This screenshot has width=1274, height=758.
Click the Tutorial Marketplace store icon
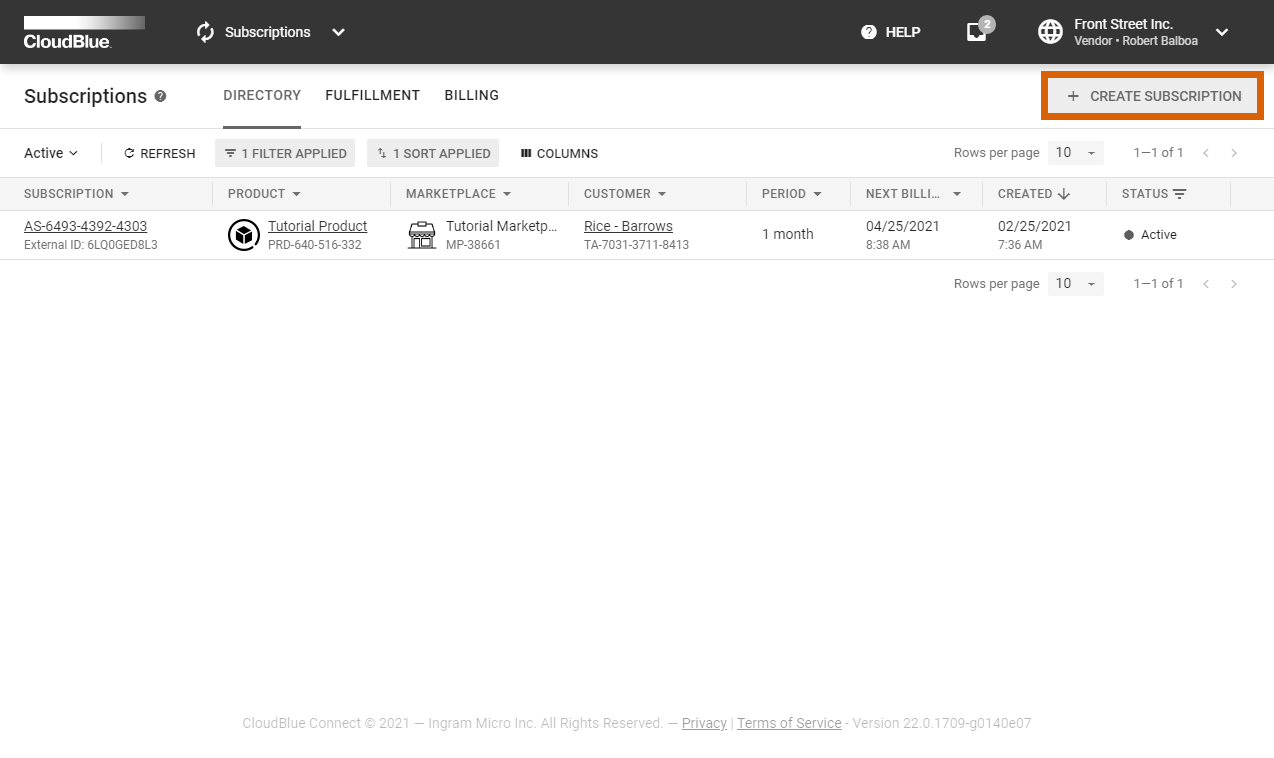click(x=422, y=235)
